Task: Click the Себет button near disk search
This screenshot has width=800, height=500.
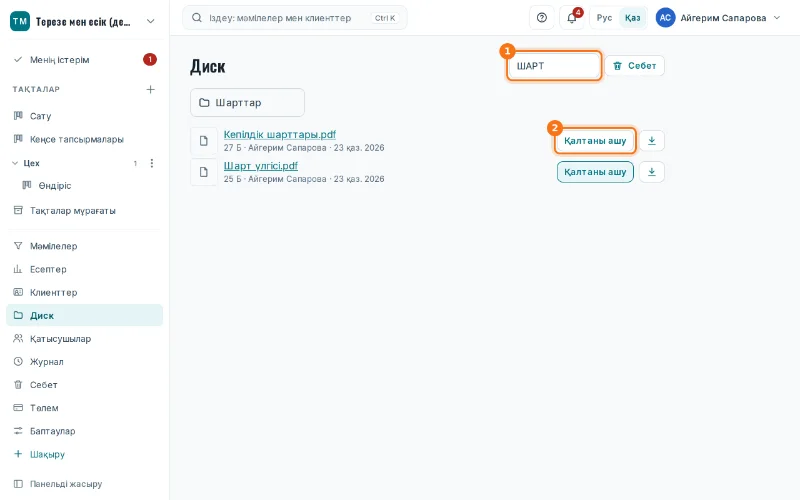Action: click(635, 66)
